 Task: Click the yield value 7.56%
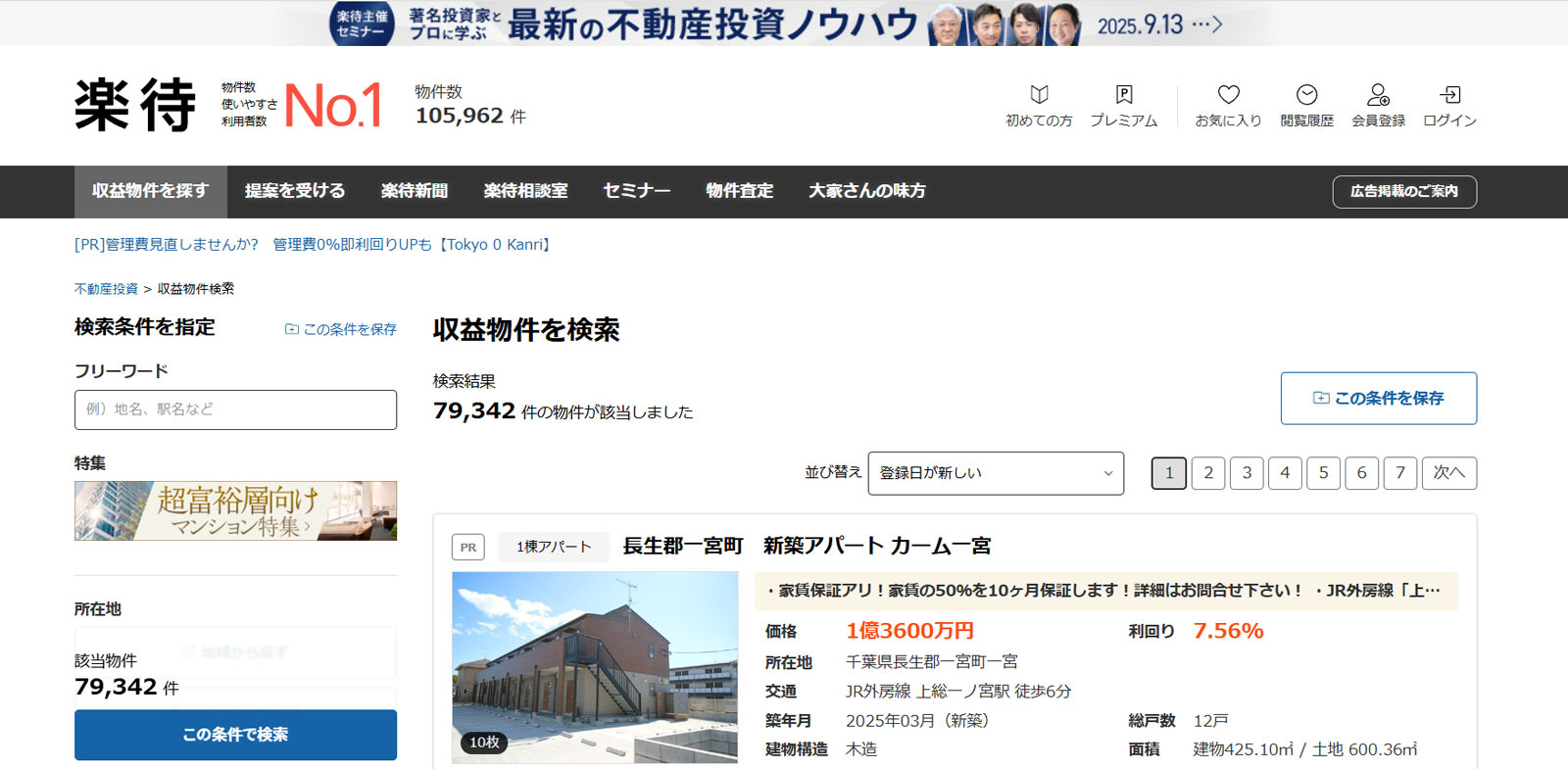coord(1228,631)
